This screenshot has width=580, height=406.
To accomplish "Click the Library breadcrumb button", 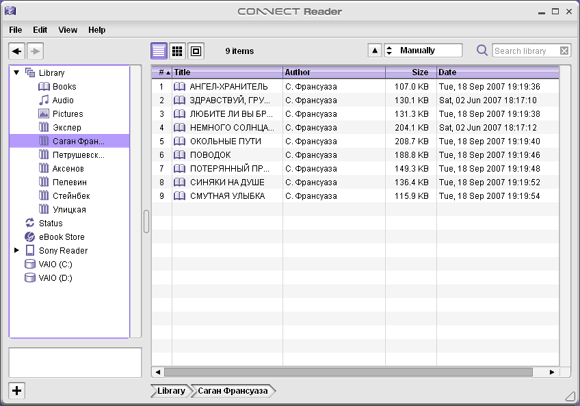I will 171,391.
